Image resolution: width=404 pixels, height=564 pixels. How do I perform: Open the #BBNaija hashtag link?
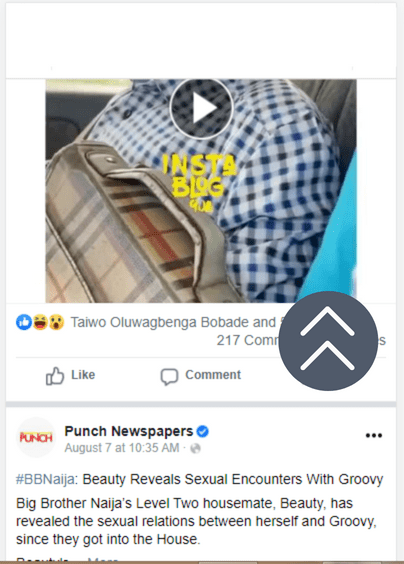pos(47,479)
